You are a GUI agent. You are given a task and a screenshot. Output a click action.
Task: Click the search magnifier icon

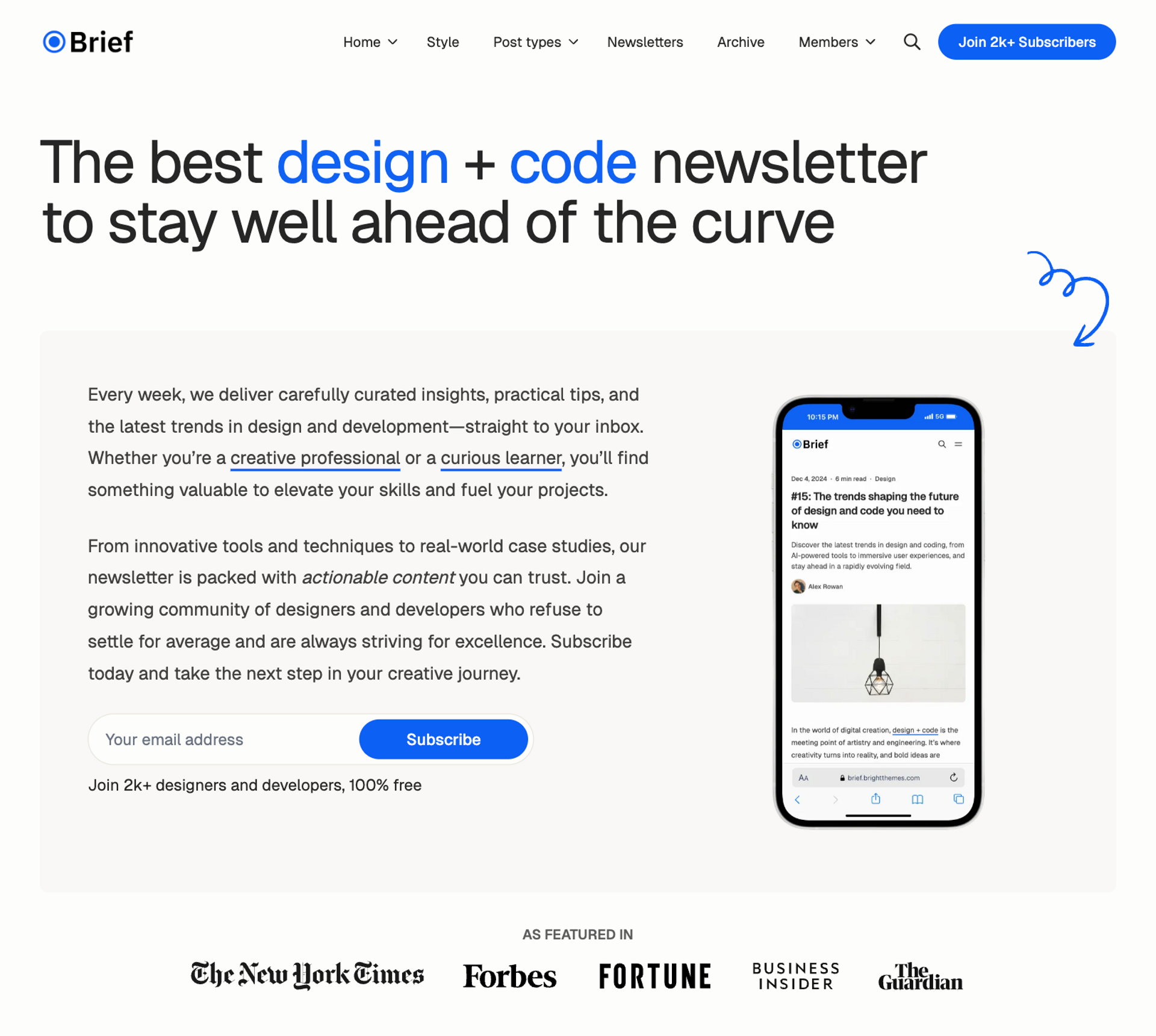pyautogui.click(x=911, y=41)
